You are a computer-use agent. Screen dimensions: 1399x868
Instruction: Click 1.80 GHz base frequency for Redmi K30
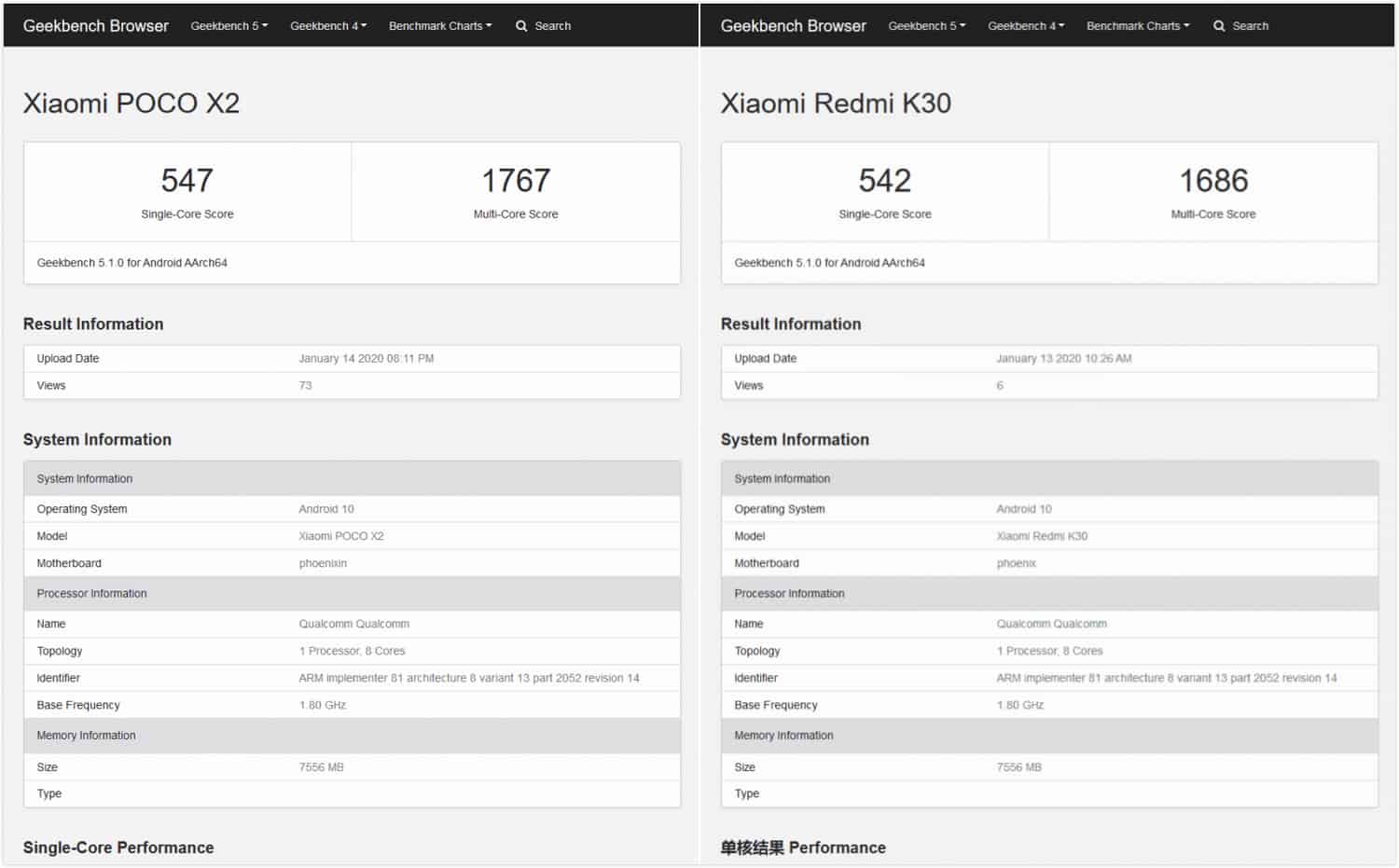point(1020,705)
